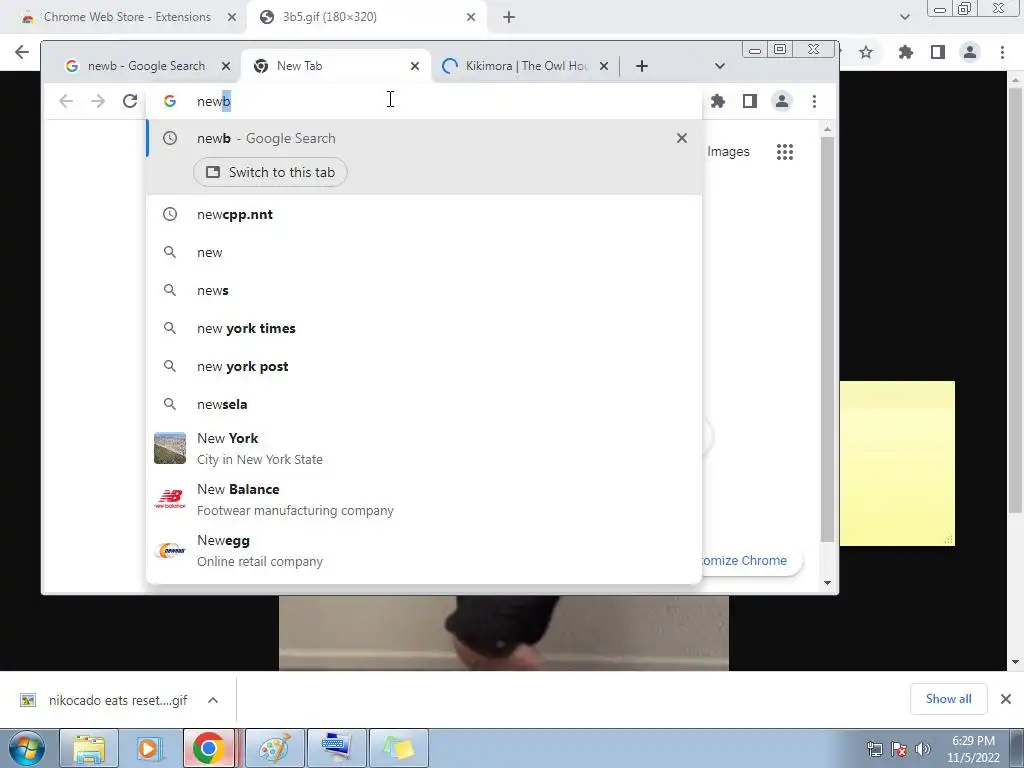Go forward in the front Chrome window
1024x768 pixels.
(98, 101)
